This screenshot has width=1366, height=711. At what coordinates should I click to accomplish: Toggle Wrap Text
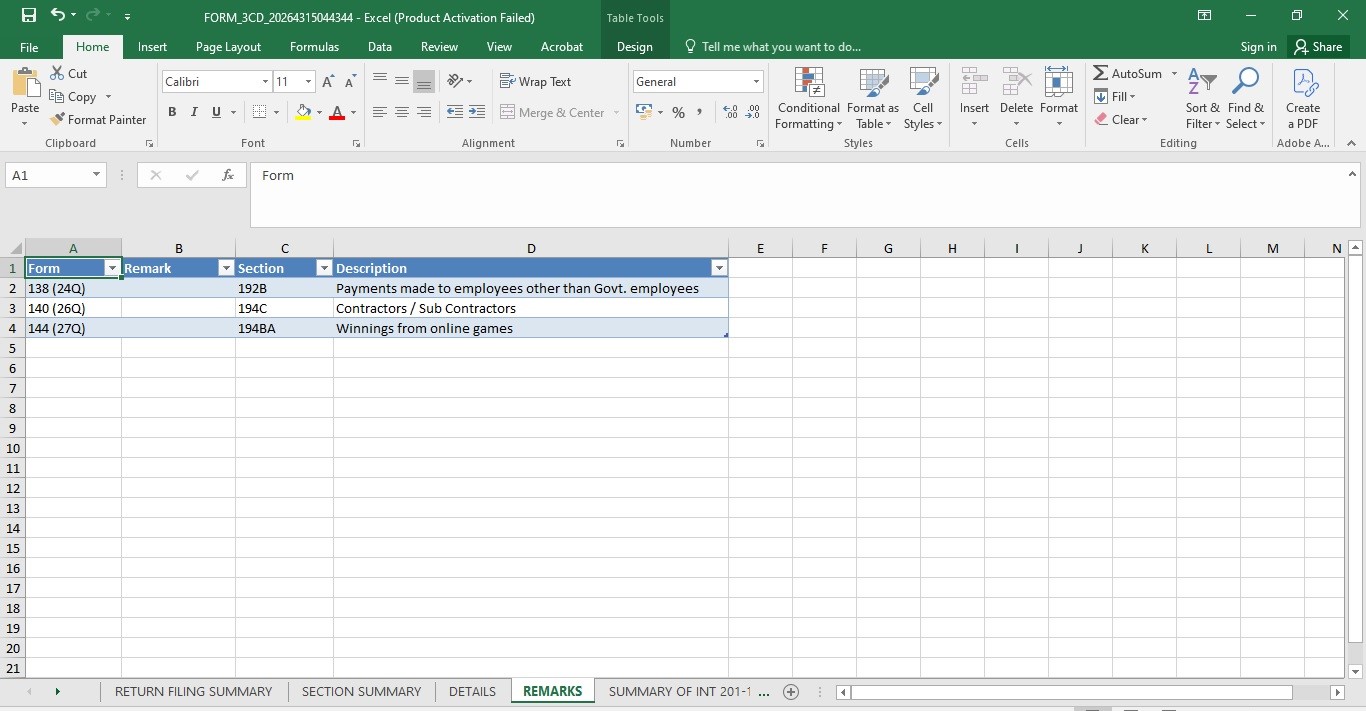(x=535, y=82)
